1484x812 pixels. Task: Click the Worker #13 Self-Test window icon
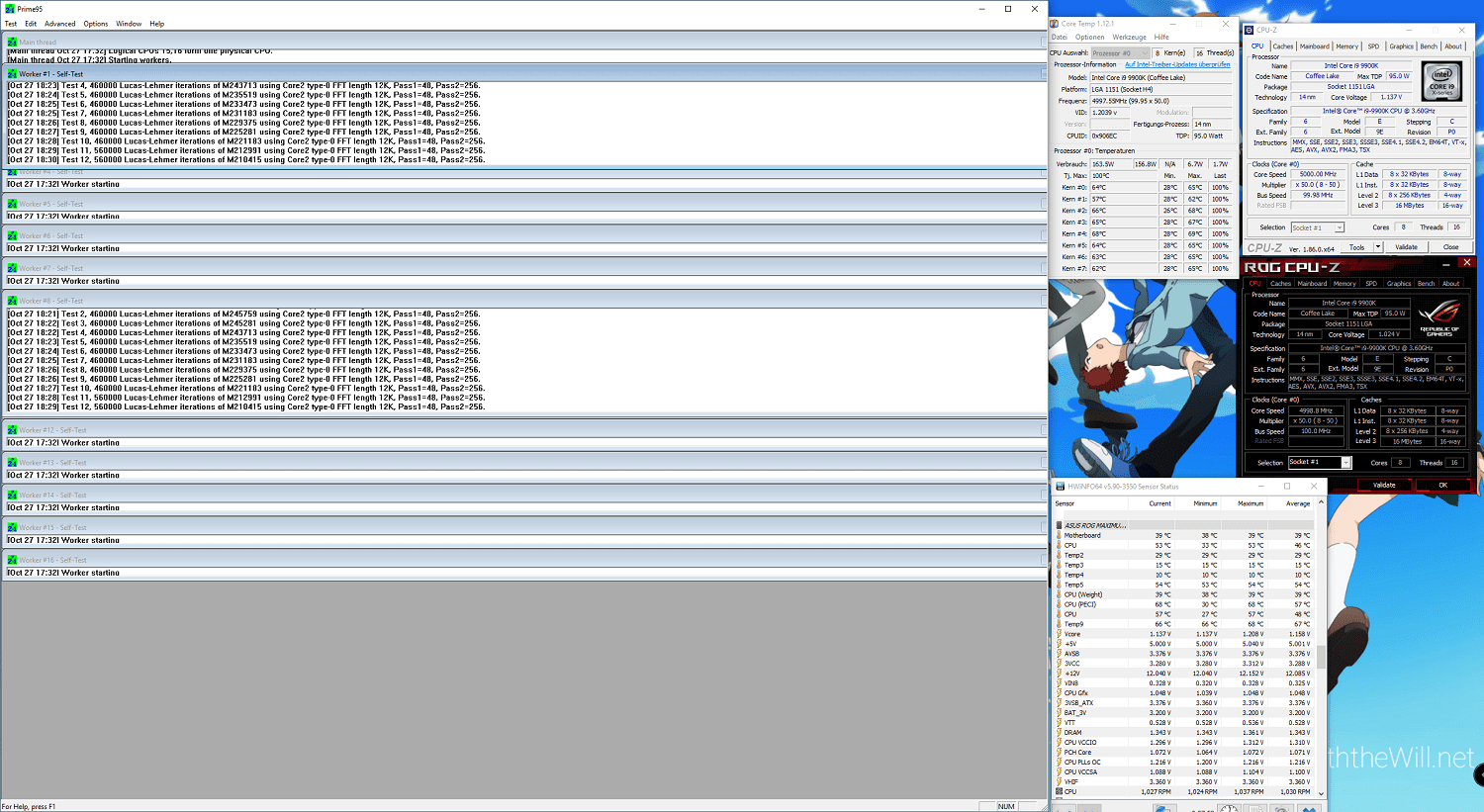[12, 463]
